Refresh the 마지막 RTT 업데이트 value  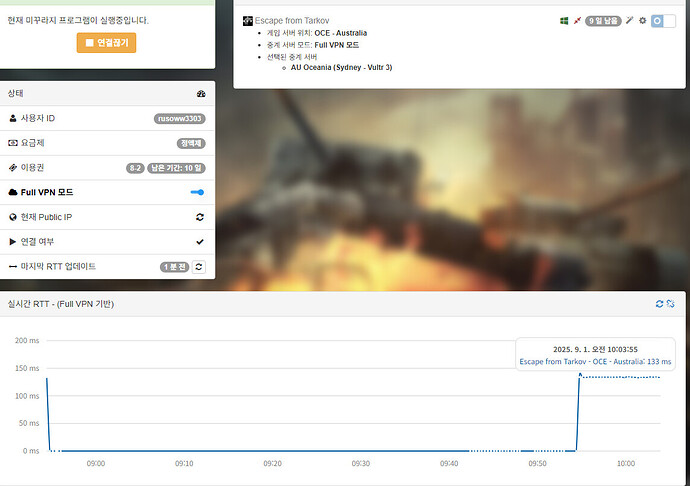pos(199,267)
